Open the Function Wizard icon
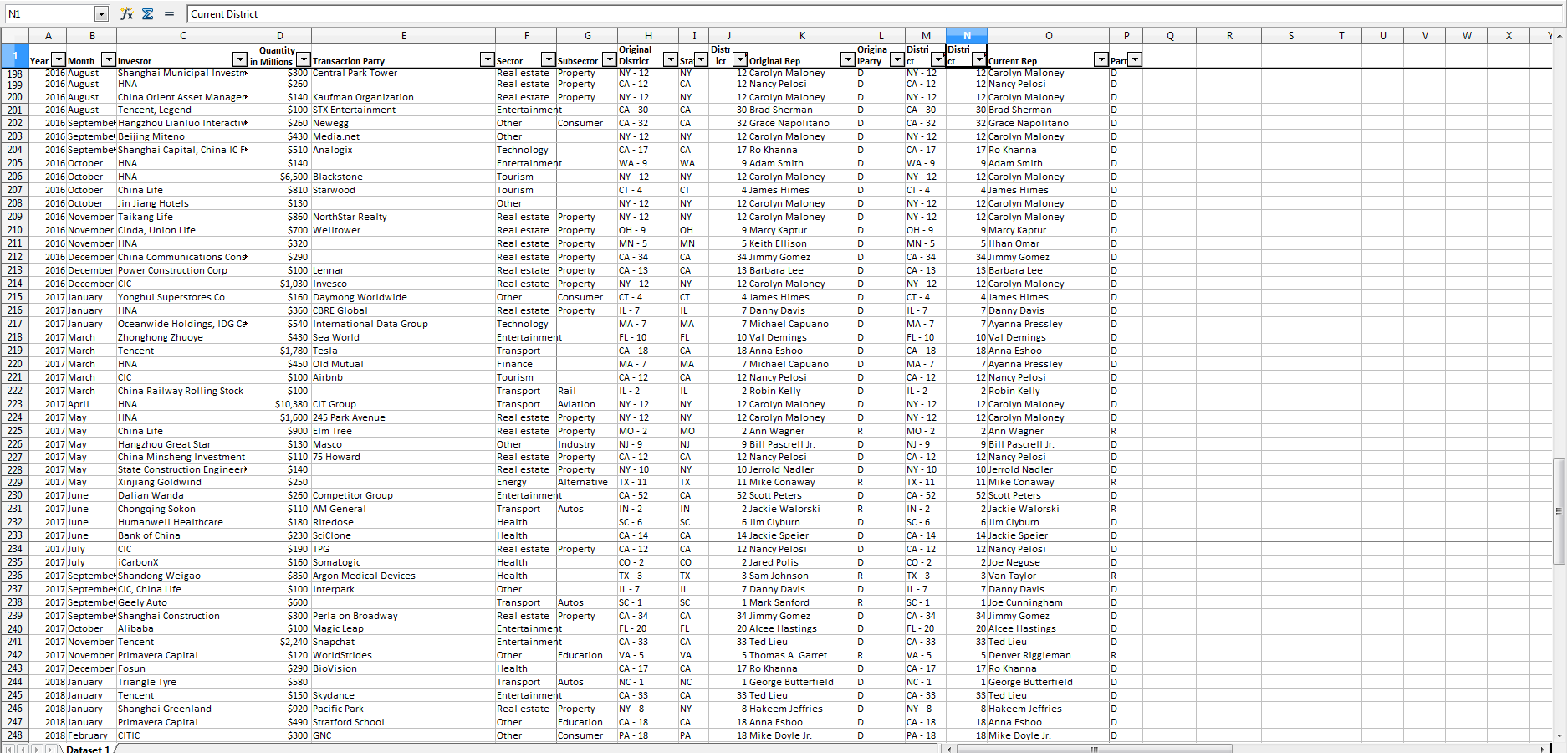The width and height of the screenshot is (1568, 753). point(126,13)
